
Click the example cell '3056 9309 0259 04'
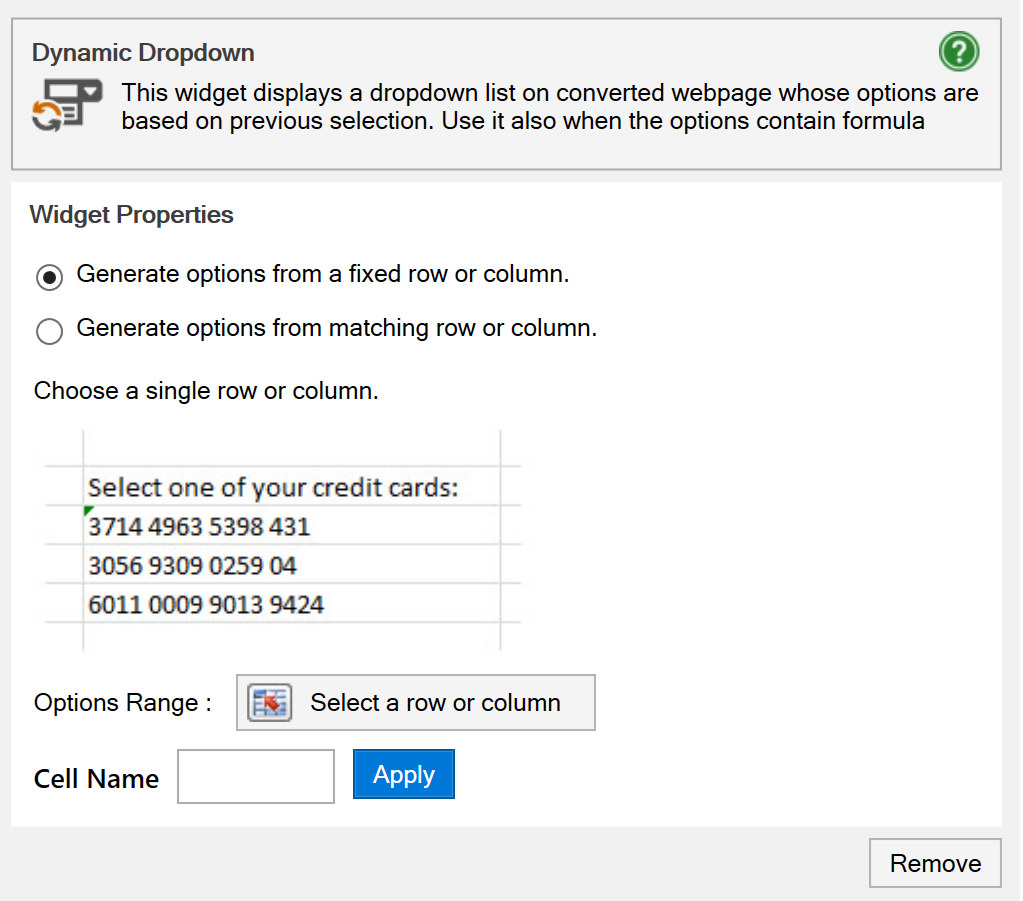tap(192, 566)
